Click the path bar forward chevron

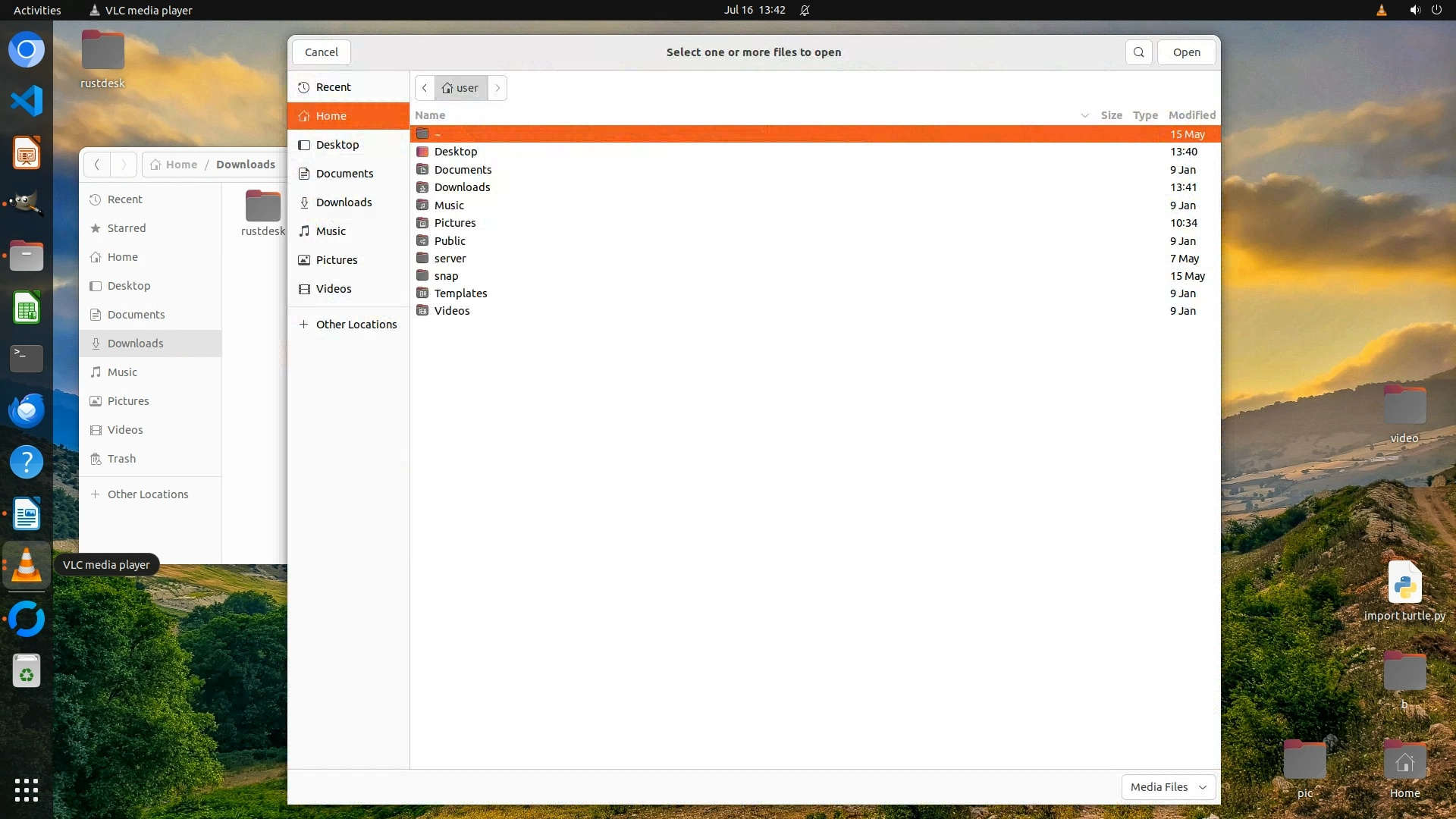pos(497,88)
